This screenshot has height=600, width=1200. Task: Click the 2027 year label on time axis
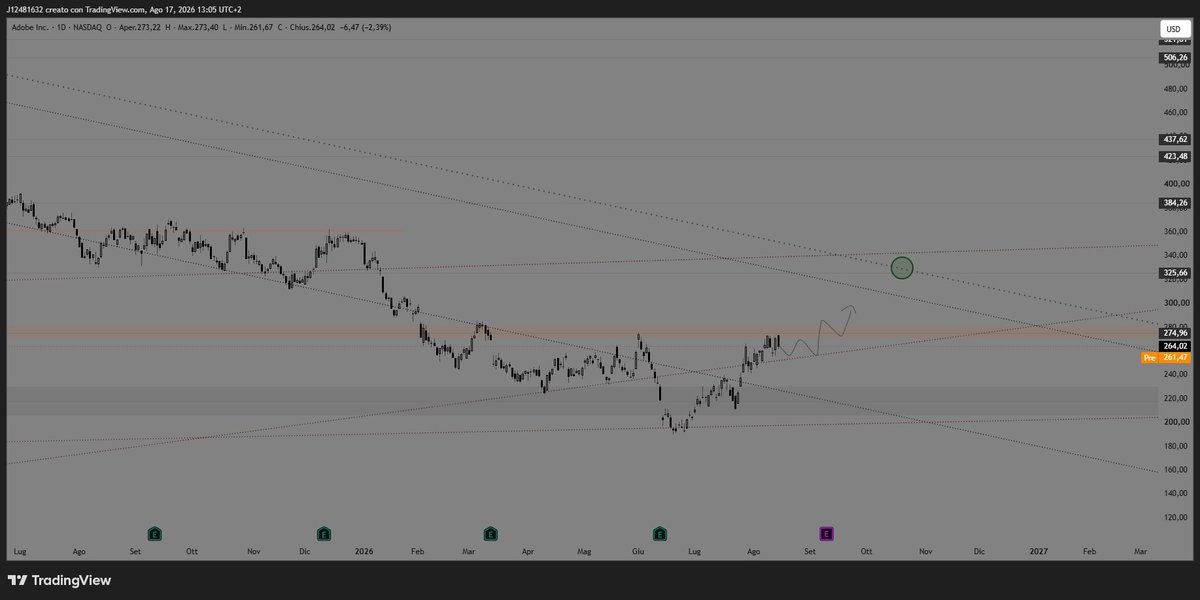pos(1039,551)
